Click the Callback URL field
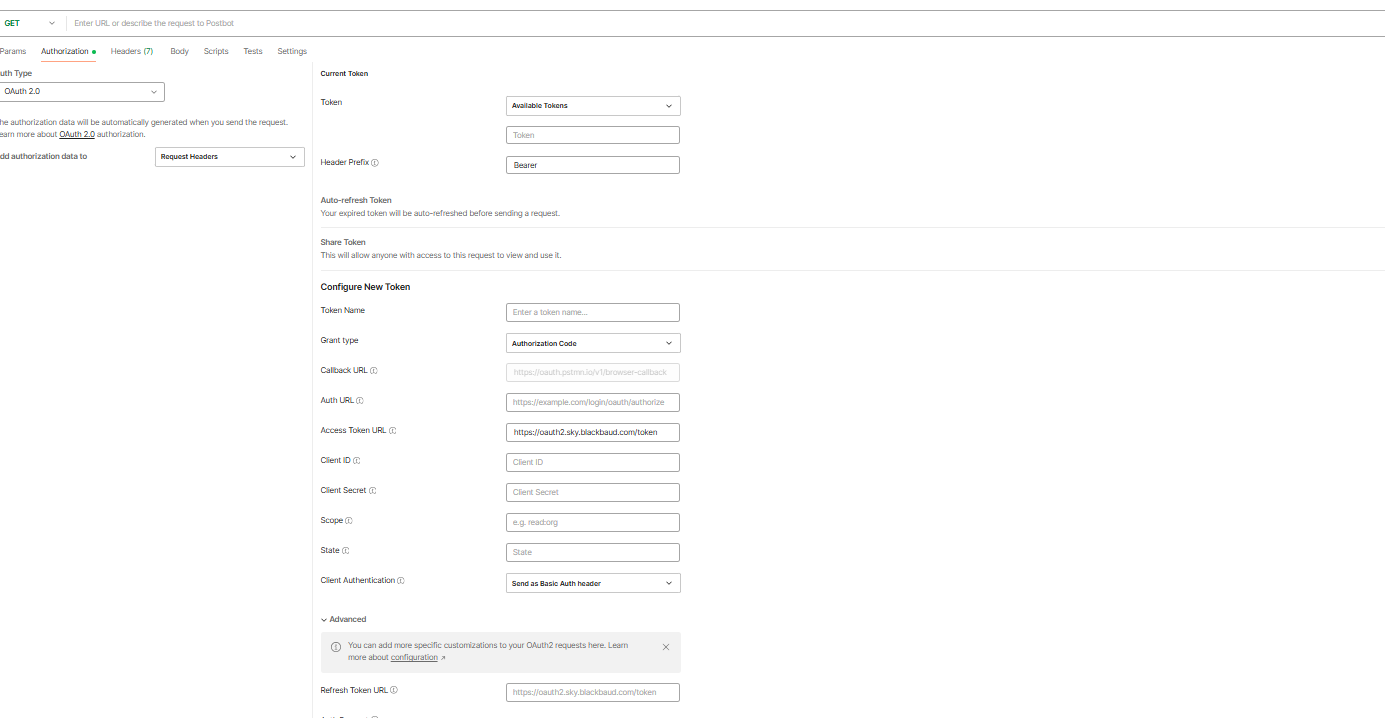This screenshot has height=718, width=1385. point(593,372)
